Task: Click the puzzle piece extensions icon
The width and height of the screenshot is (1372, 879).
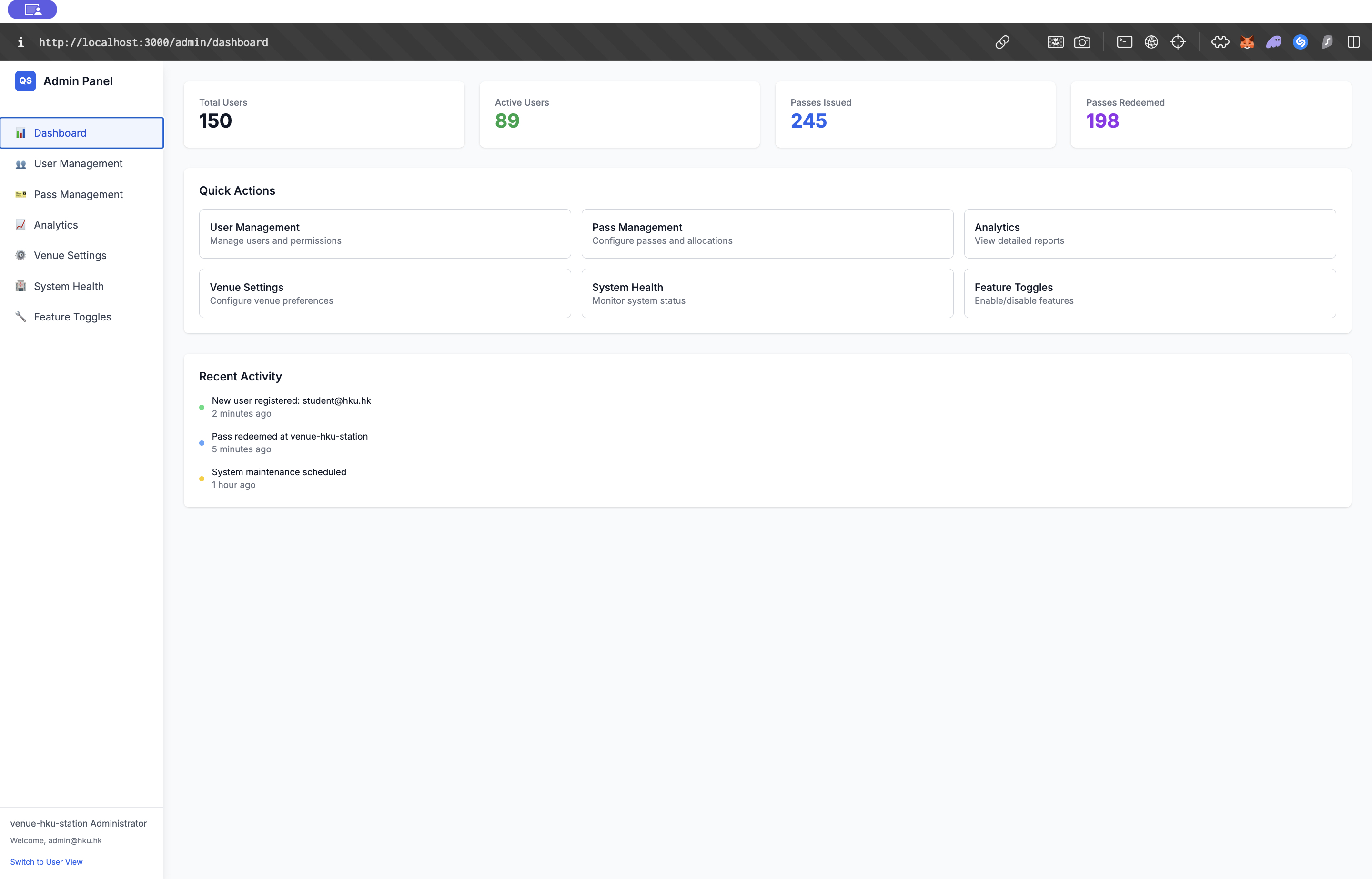Action: coord(1220,42)
